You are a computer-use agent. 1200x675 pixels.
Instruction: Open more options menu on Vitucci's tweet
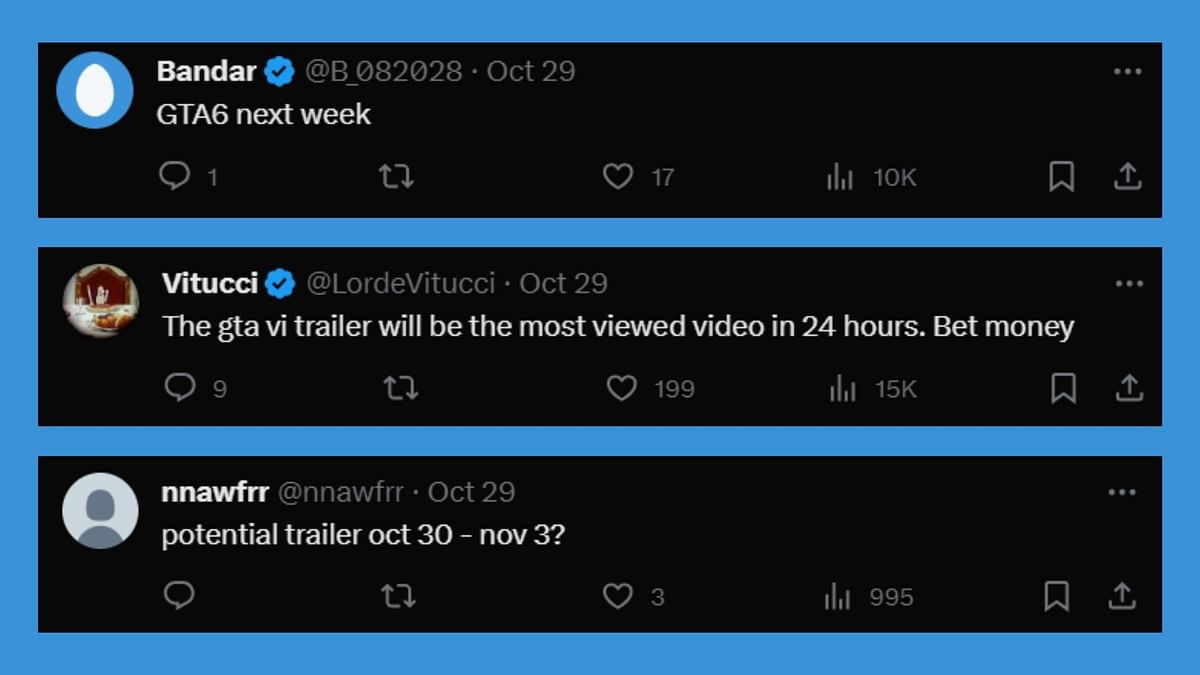point(1129,284)
